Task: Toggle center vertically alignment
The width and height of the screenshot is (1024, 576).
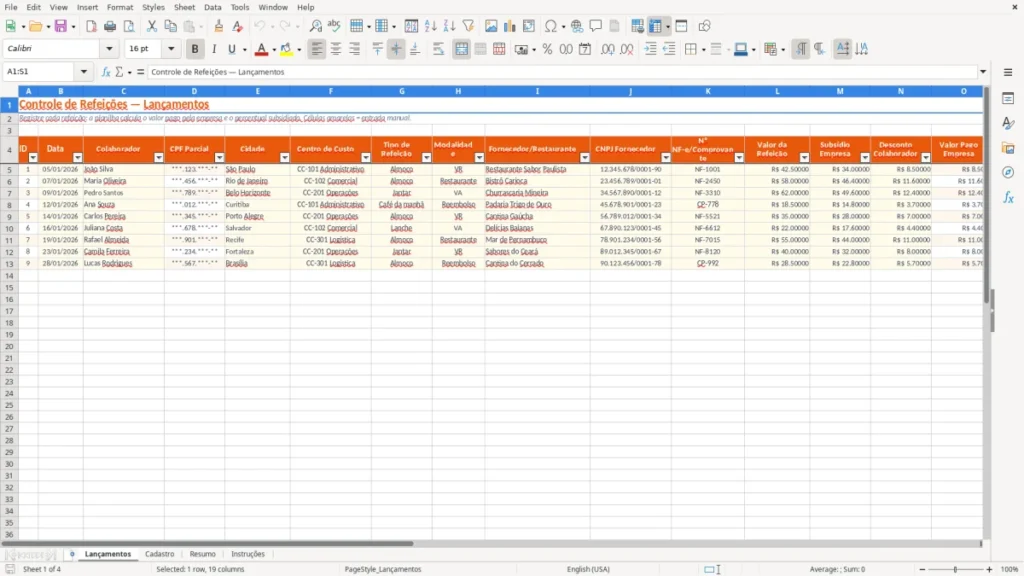Action: click(396, 49)
